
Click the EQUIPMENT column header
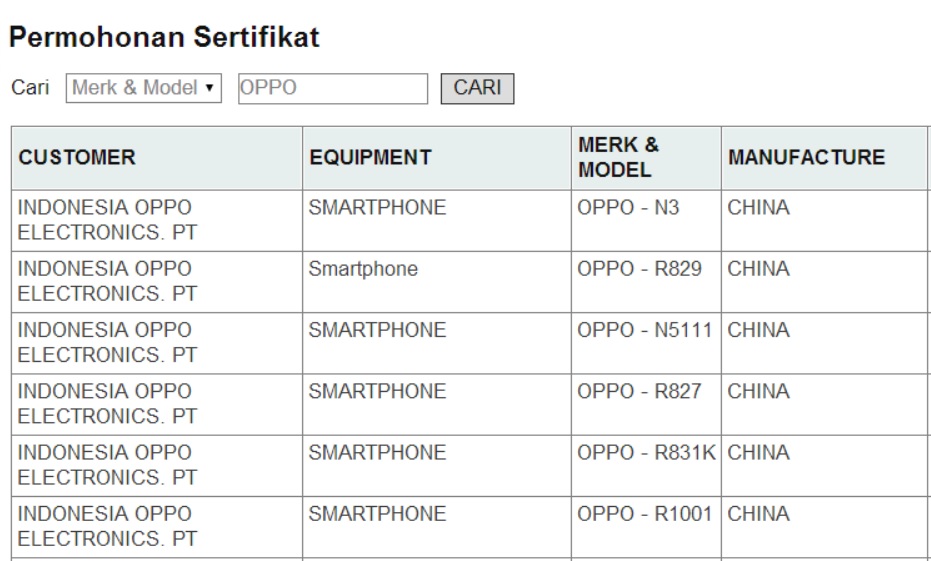[x=437, y=158]
